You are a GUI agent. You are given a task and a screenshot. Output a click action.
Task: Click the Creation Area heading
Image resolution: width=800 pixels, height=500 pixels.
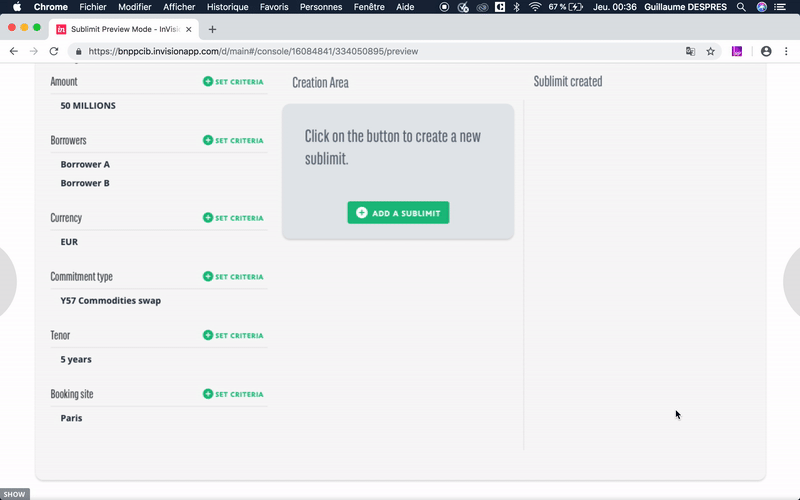click(320, 83)
